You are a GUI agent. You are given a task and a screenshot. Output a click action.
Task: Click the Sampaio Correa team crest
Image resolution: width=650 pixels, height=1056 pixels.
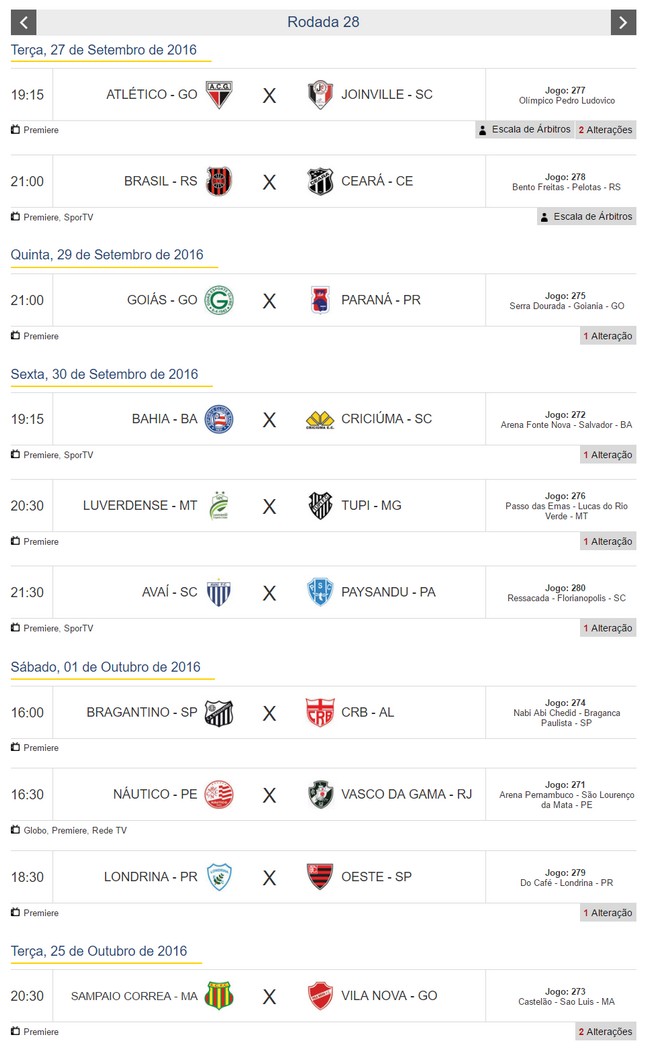pos(218,996)
